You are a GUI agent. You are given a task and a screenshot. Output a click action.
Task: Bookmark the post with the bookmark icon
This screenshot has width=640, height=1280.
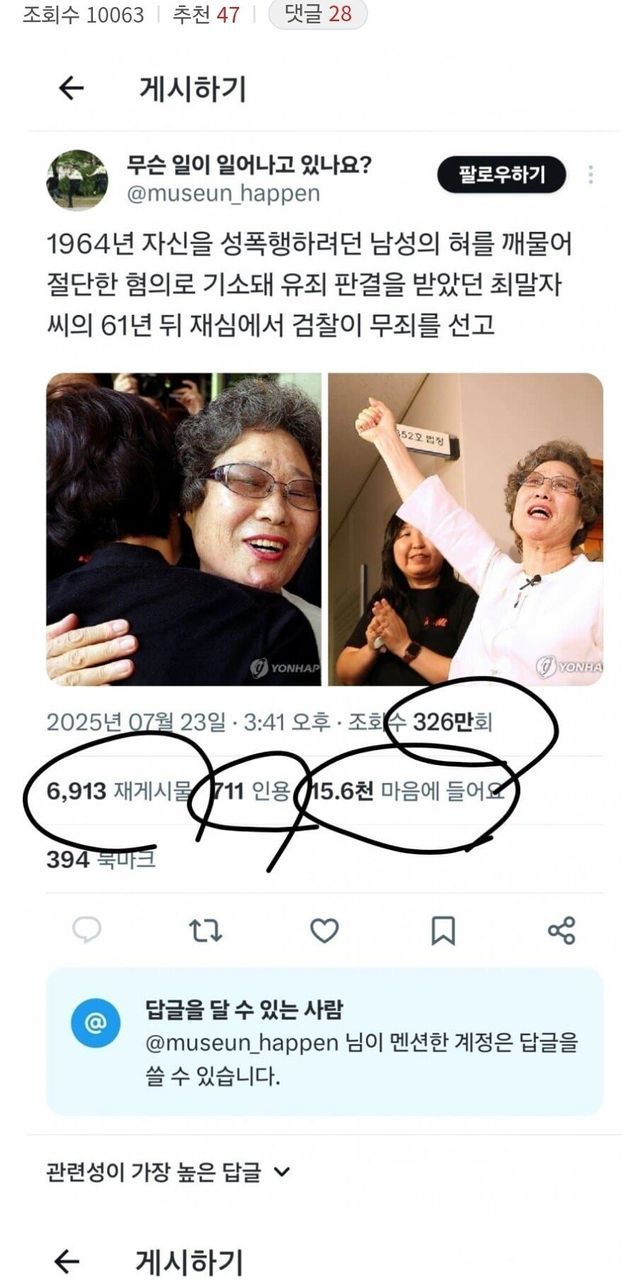point(443,931)
